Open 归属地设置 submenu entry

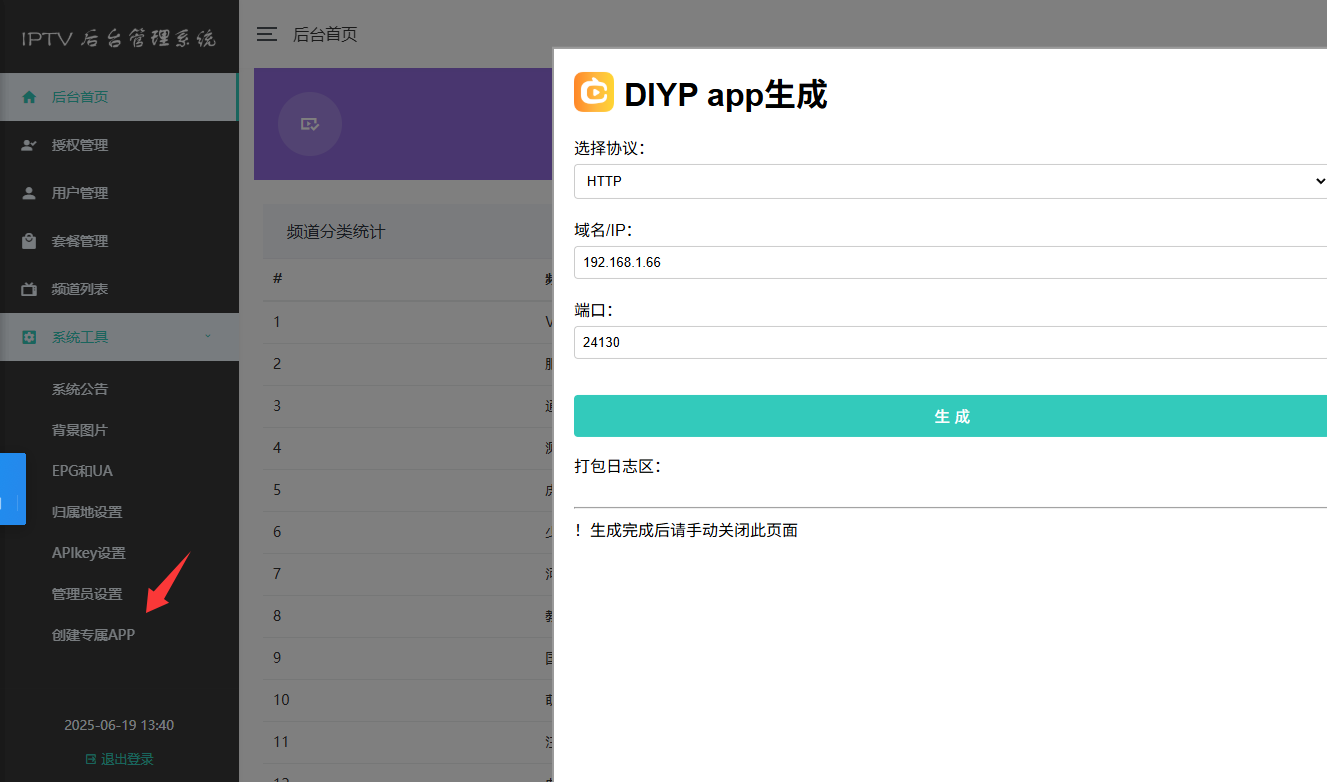[87, 512]
